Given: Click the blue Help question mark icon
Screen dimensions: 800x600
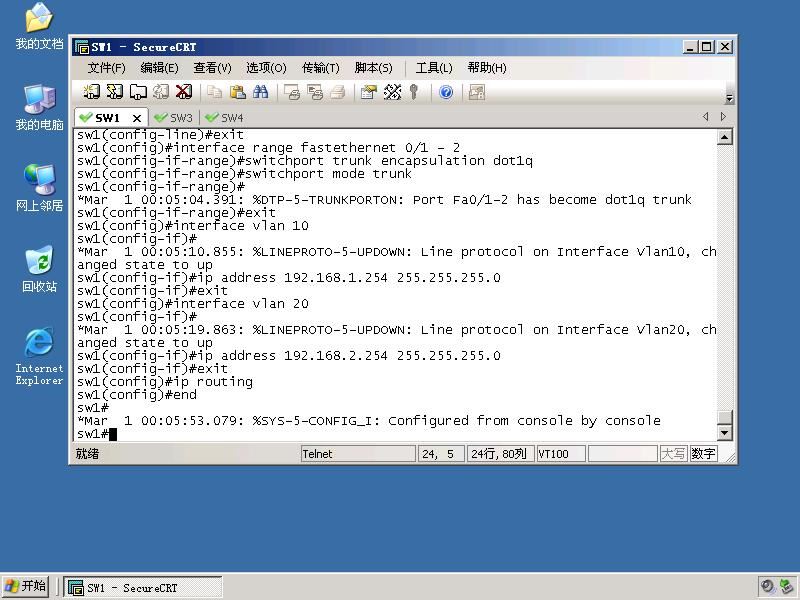Looking at the screenshot, I should (446, 92).
